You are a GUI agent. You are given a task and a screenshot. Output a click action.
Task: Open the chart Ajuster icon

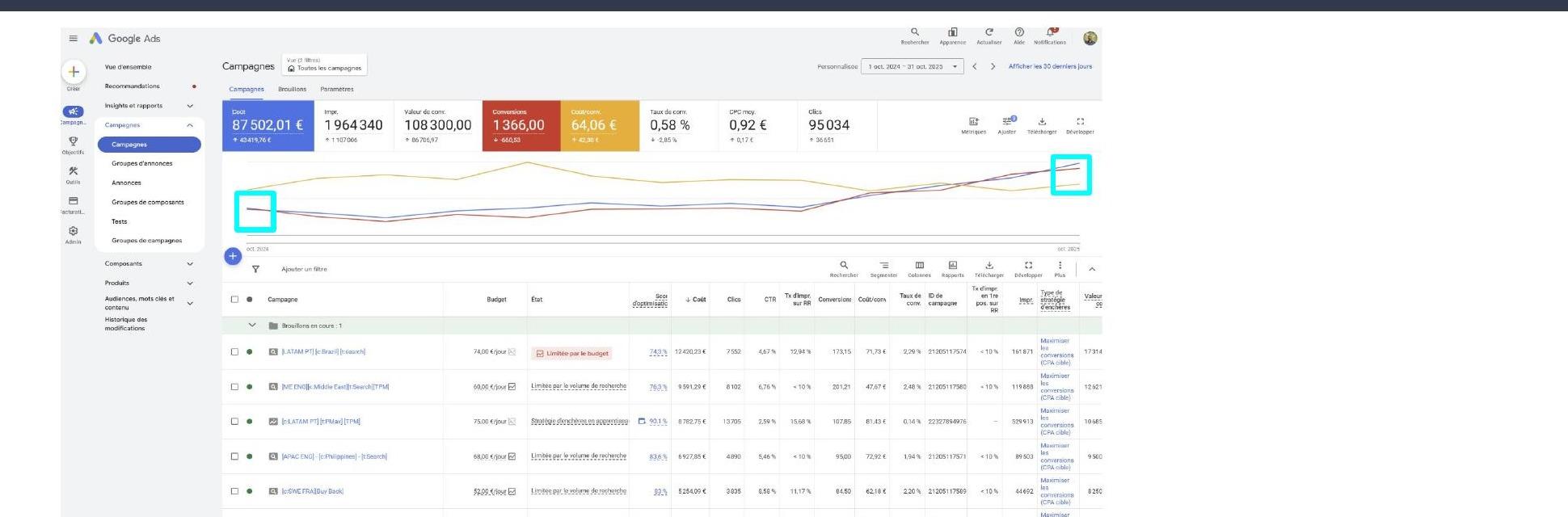(1008, 122)
